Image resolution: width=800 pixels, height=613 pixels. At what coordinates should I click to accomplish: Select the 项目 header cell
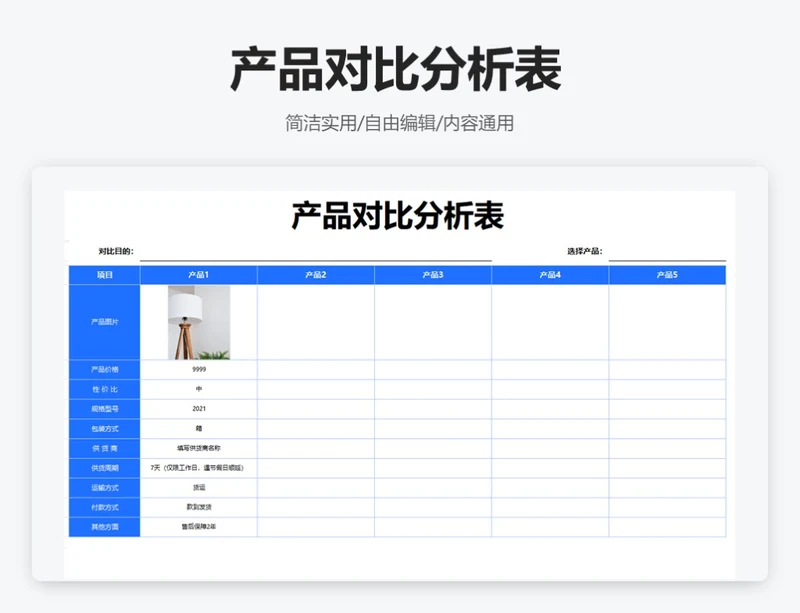tap(105, 275)
